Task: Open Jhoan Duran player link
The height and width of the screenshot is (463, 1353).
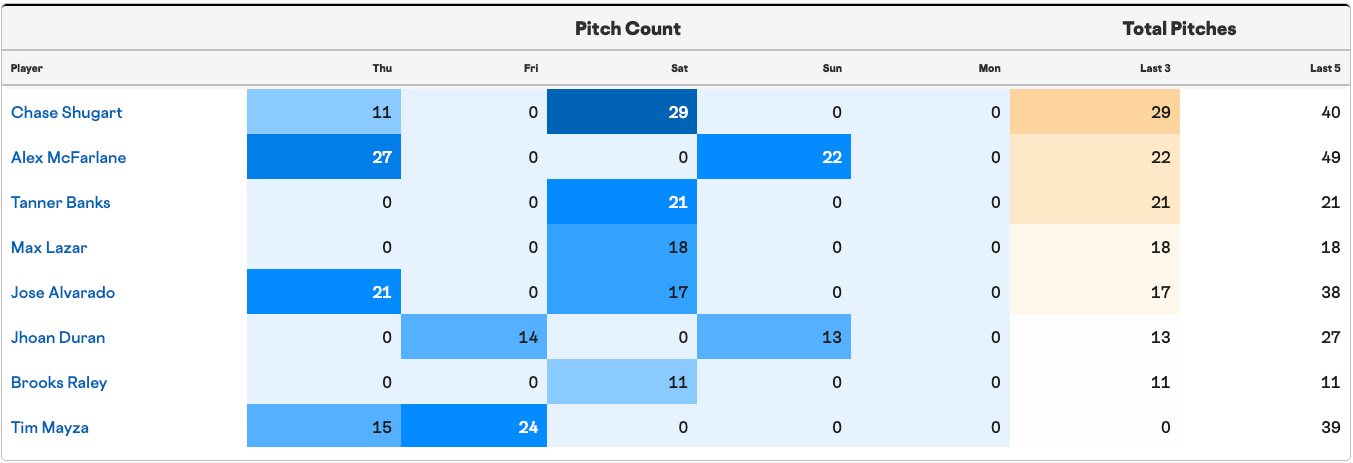Action: (58, 337)
